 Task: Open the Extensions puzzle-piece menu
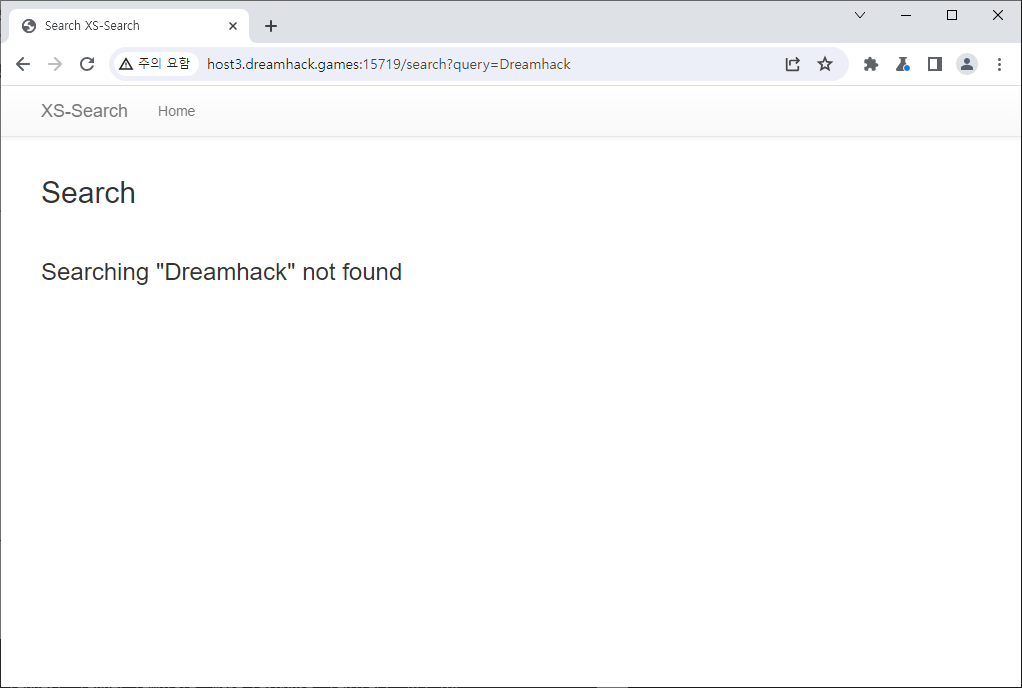coord(871,64)
